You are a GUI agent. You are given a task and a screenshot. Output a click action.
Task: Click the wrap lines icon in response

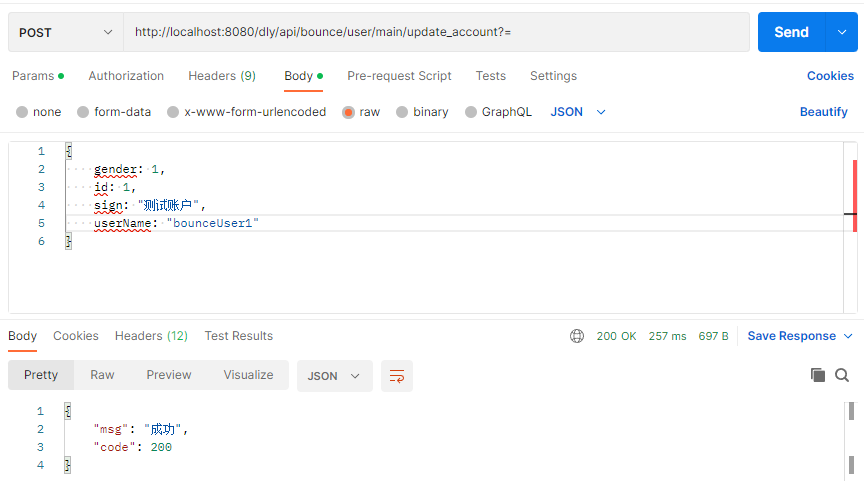(x=397, y=376)
